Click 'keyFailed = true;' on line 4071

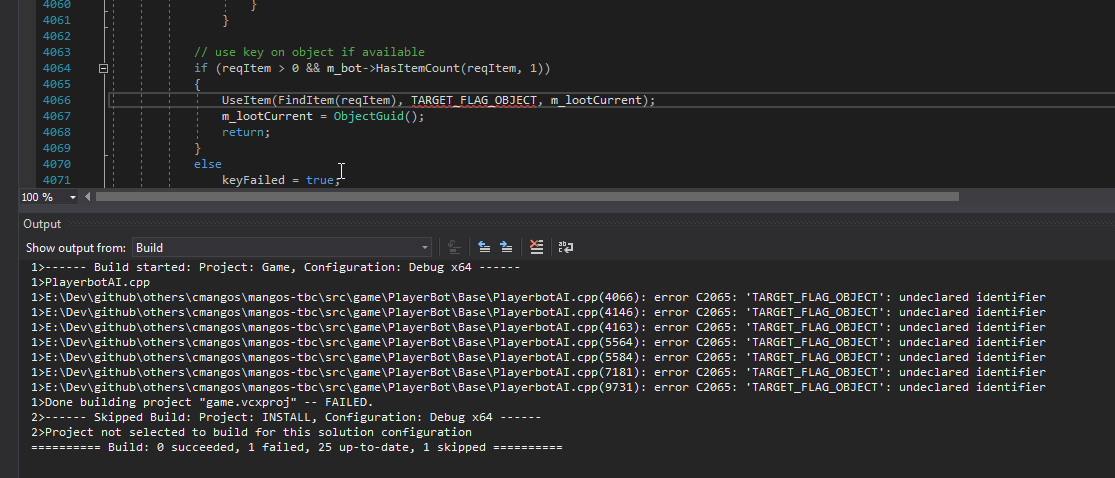[x=282, y=180]
